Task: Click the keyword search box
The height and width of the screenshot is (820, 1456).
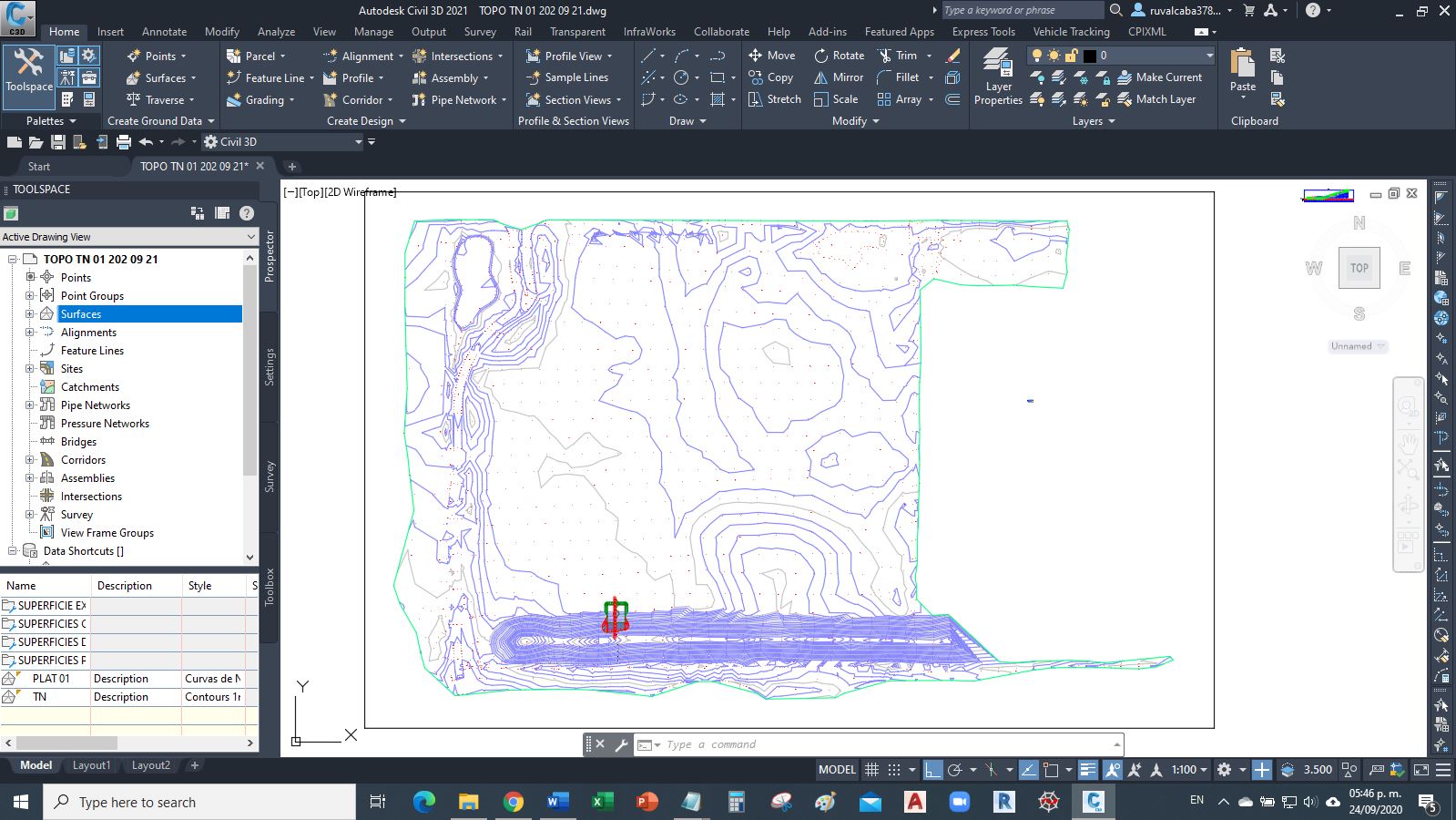Action: coord(1023,10)
